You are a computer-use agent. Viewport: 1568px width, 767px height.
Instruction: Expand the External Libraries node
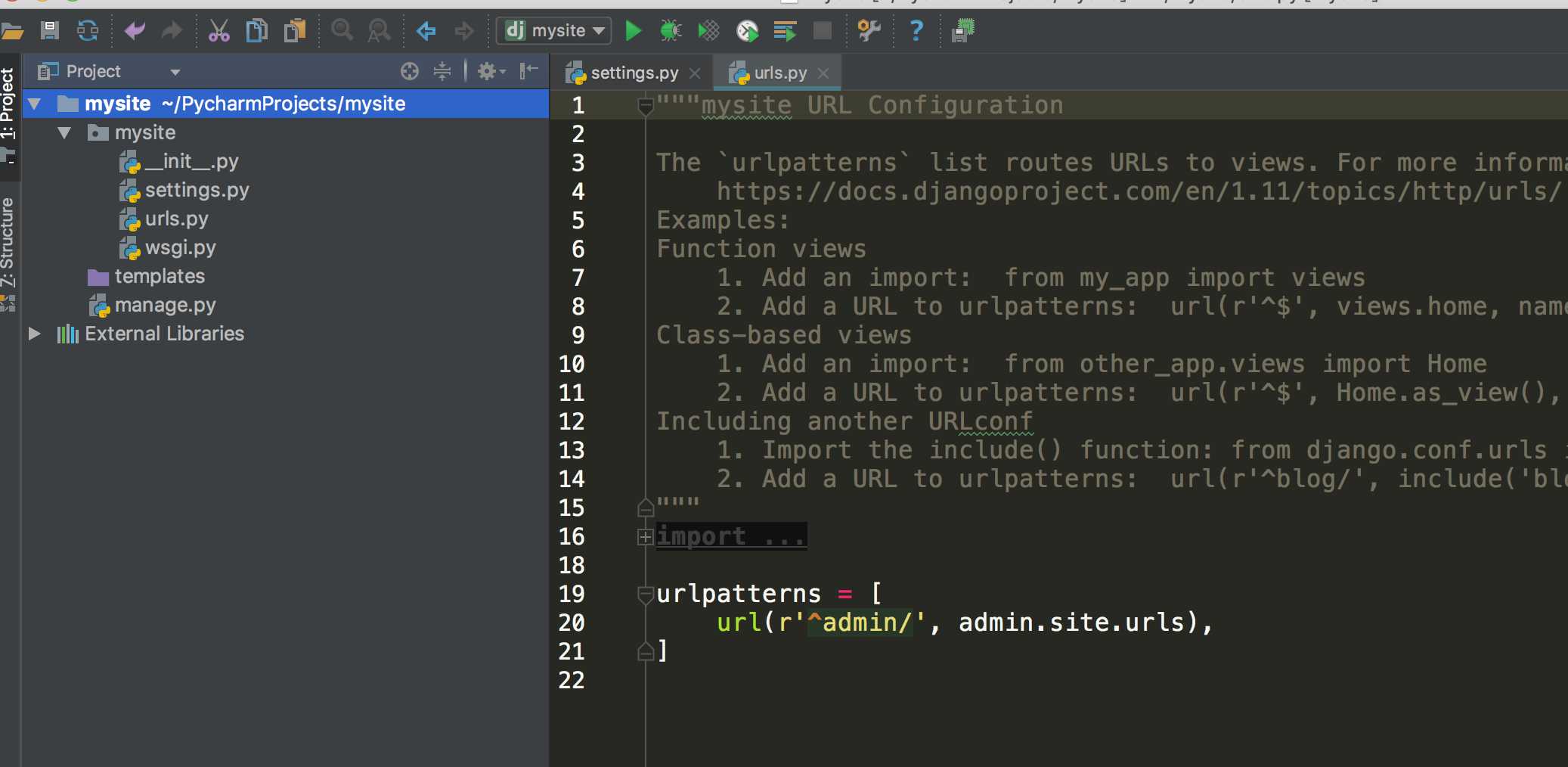[x=35, y=334]
